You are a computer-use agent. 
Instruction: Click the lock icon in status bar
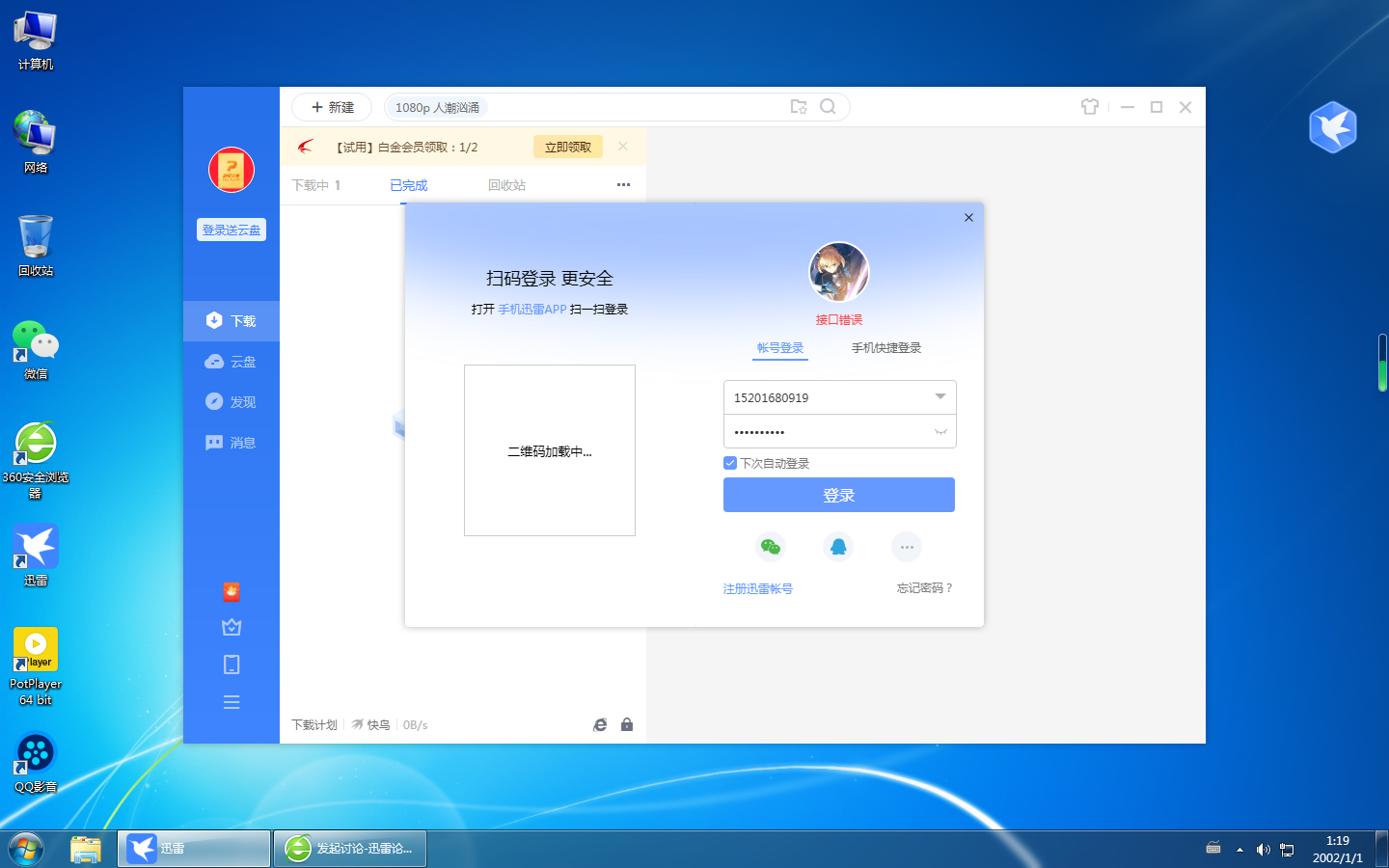click(x=626, y=724)
